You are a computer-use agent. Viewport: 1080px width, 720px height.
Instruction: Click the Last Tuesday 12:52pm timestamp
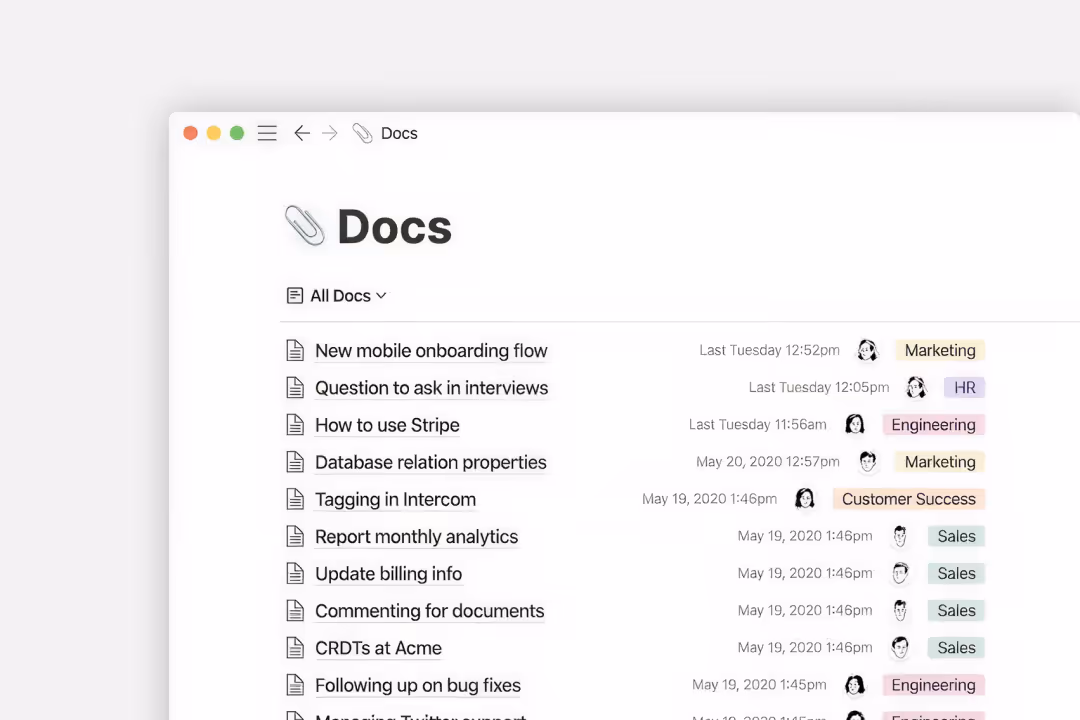[769, 350]
